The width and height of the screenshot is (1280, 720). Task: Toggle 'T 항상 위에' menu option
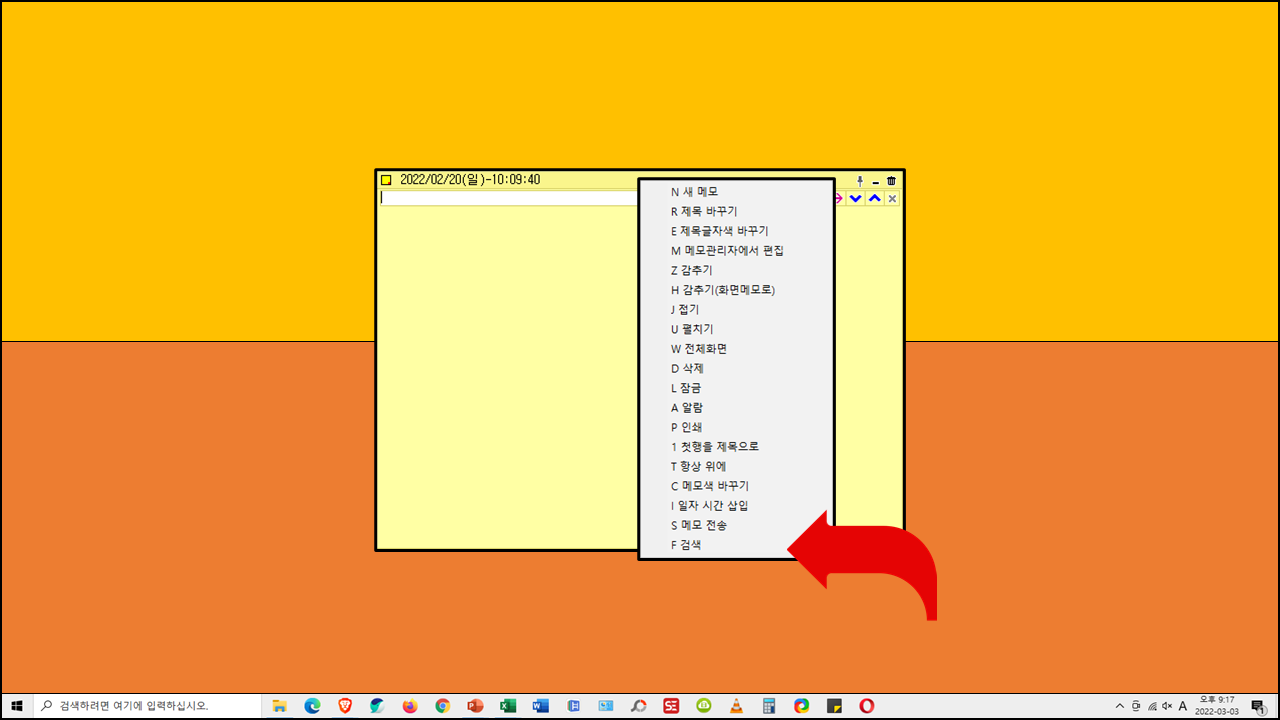tap(736, 466)
